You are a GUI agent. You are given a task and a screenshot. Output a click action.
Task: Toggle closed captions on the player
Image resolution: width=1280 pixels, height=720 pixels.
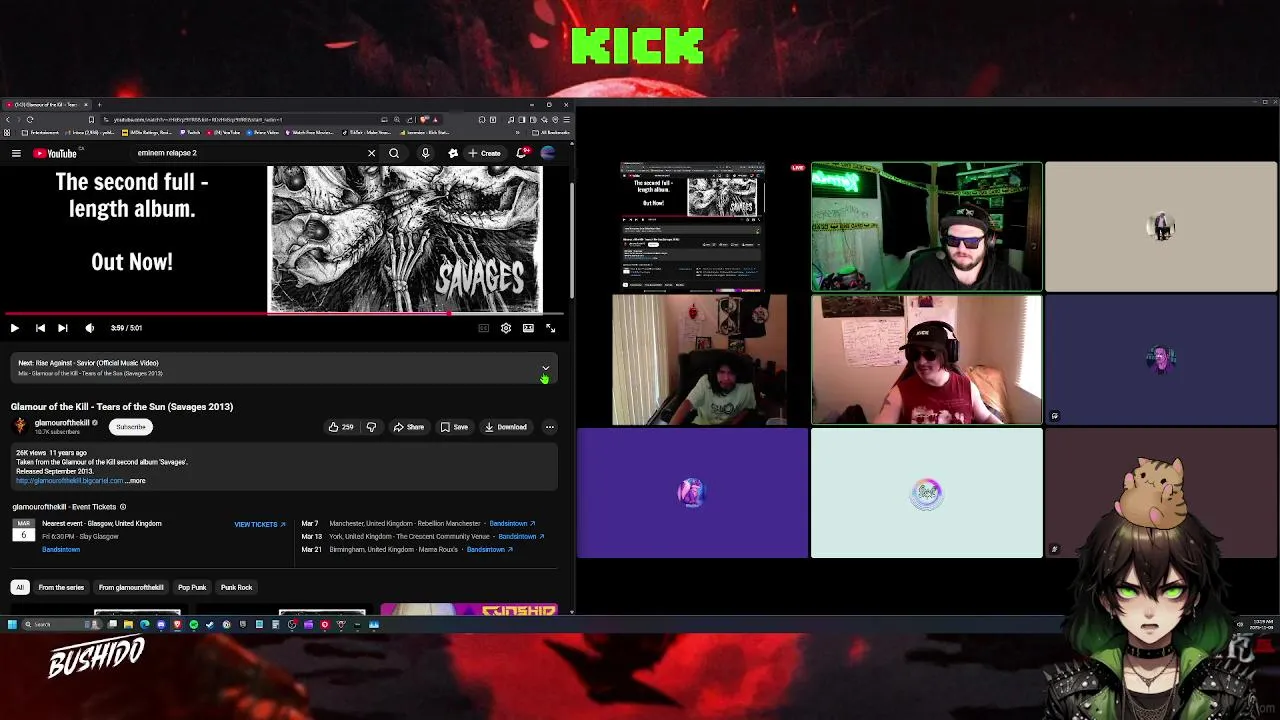click(484, 328)
